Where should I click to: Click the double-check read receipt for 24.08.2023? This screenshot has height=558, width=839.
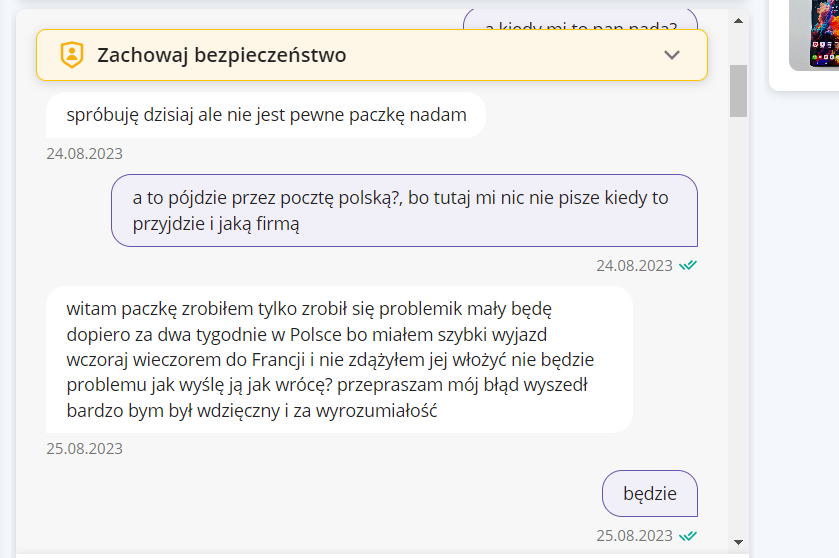pyautogui.click(x=688, y=266)
